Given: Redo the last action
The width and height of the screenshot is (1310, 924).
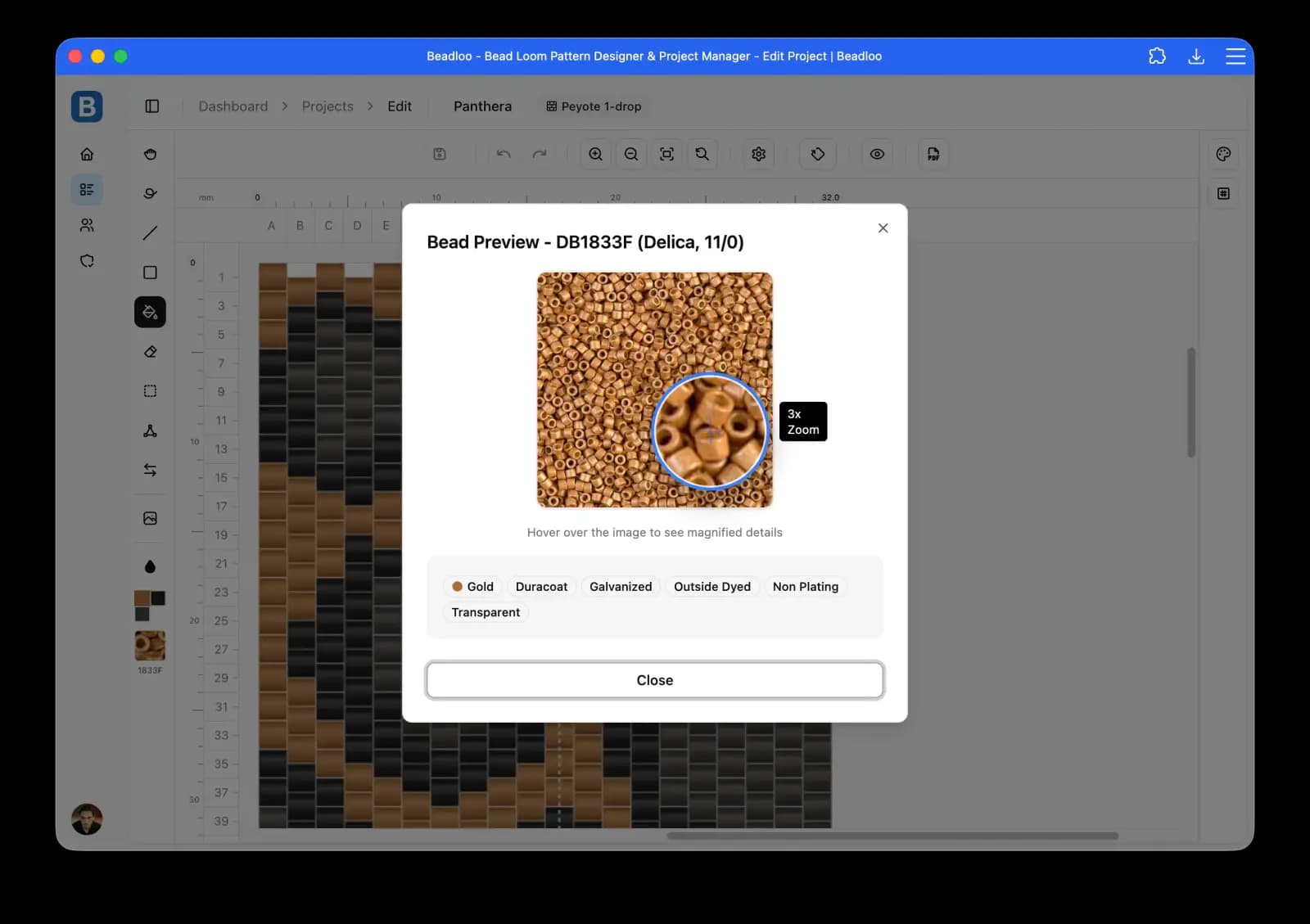Looking at the screenshot, I should 540,154.
